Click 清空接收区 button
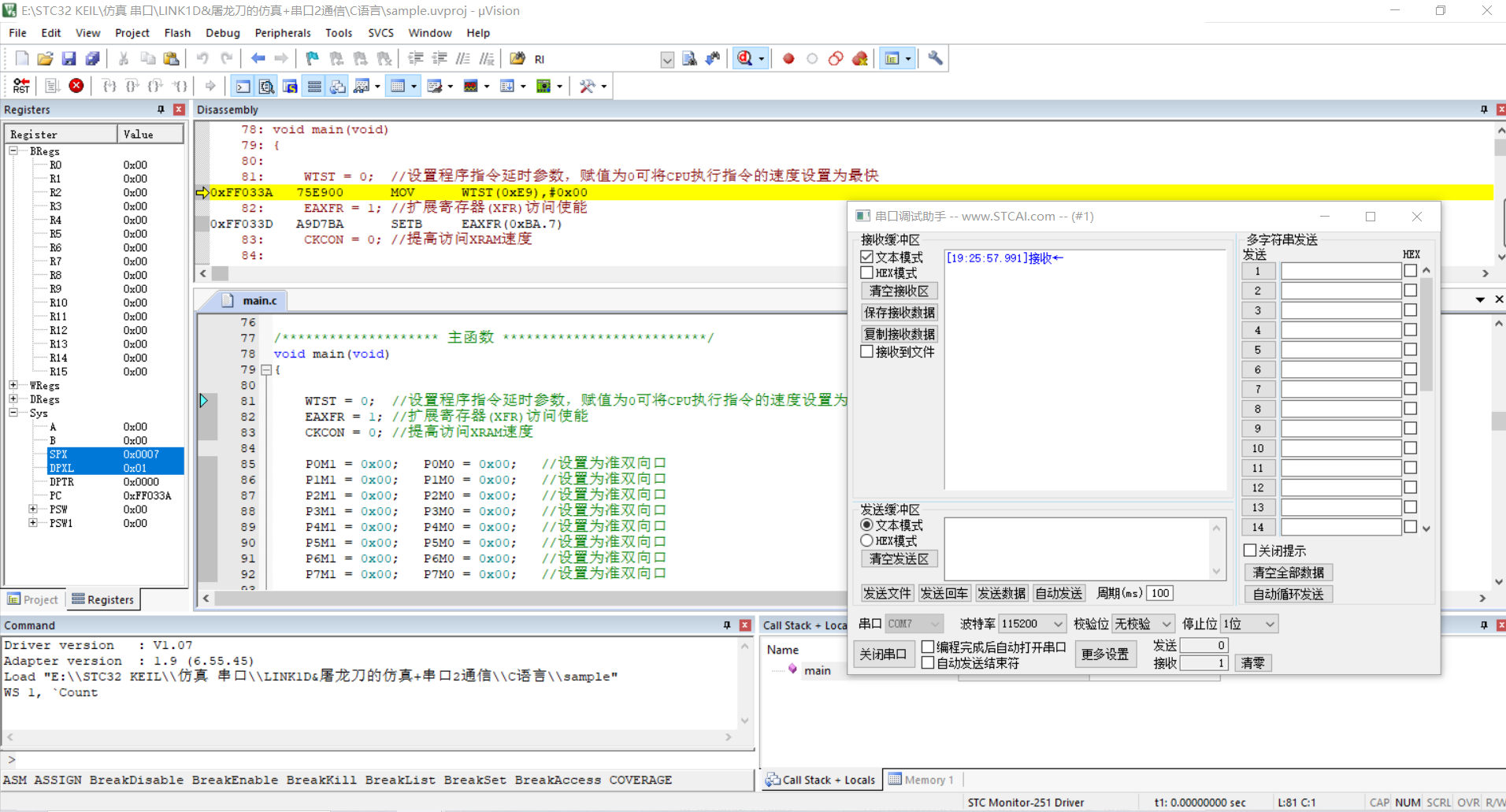The image size is (1506, 812). 899,291
